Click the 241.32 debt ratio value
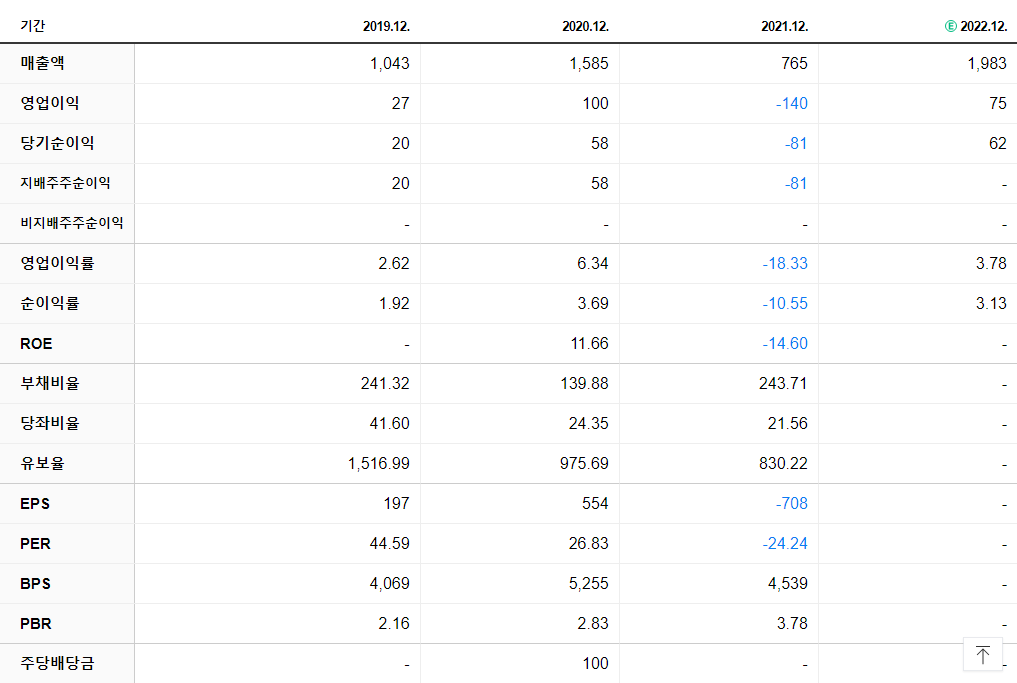Viewport: 1017px width, 683px height. point(385,383)
